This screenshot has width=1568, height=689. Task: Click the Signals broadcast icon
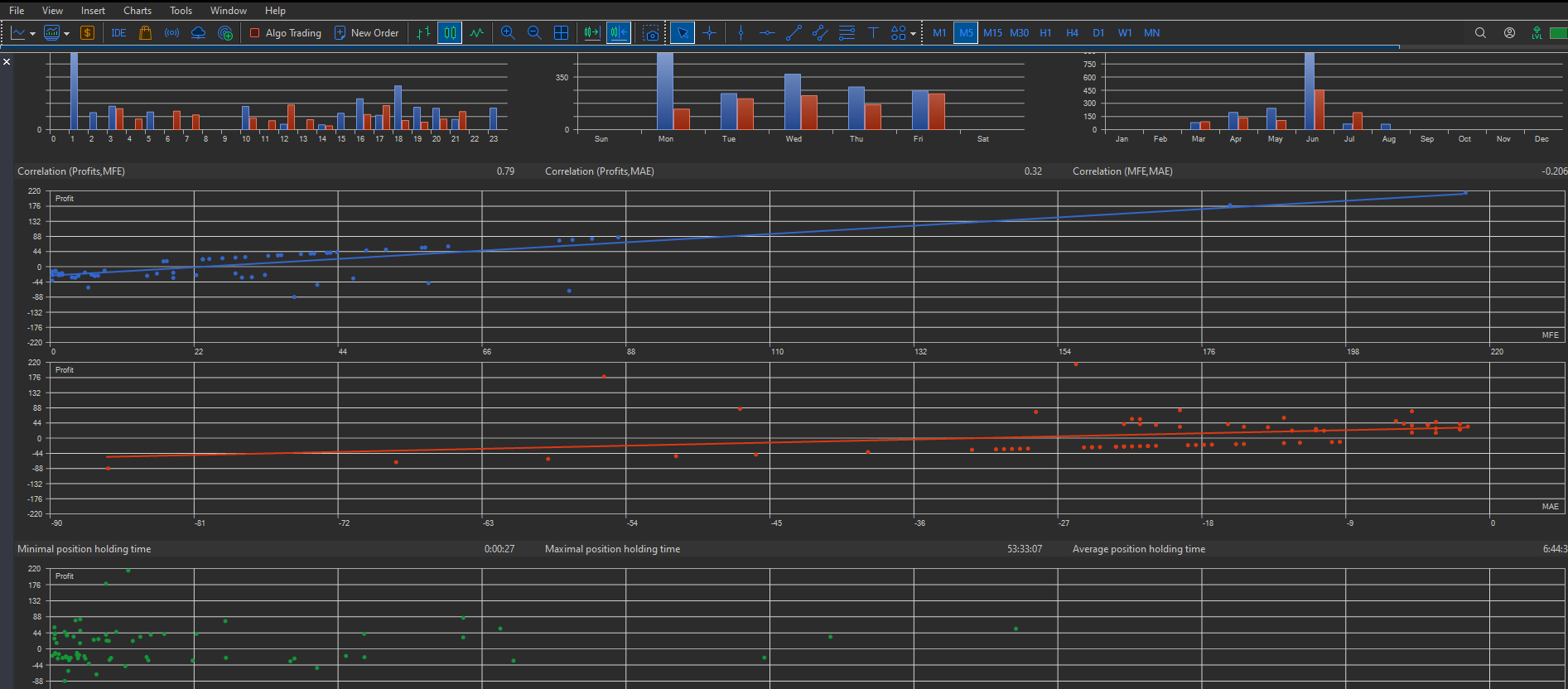coord(171,33)
